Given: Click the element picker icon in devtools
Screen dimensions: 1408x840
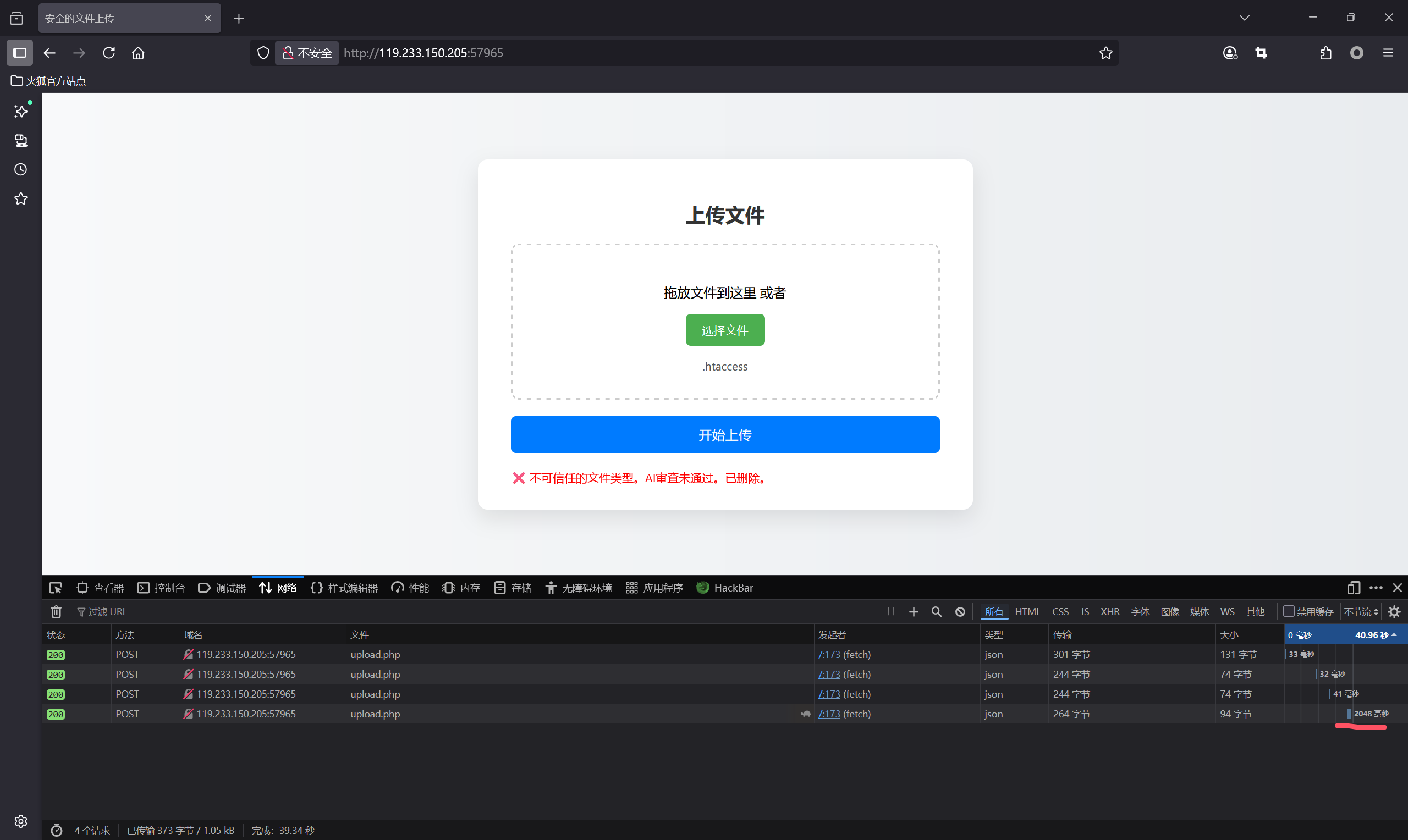Looking at the screenshot, I should click(55, 588).
